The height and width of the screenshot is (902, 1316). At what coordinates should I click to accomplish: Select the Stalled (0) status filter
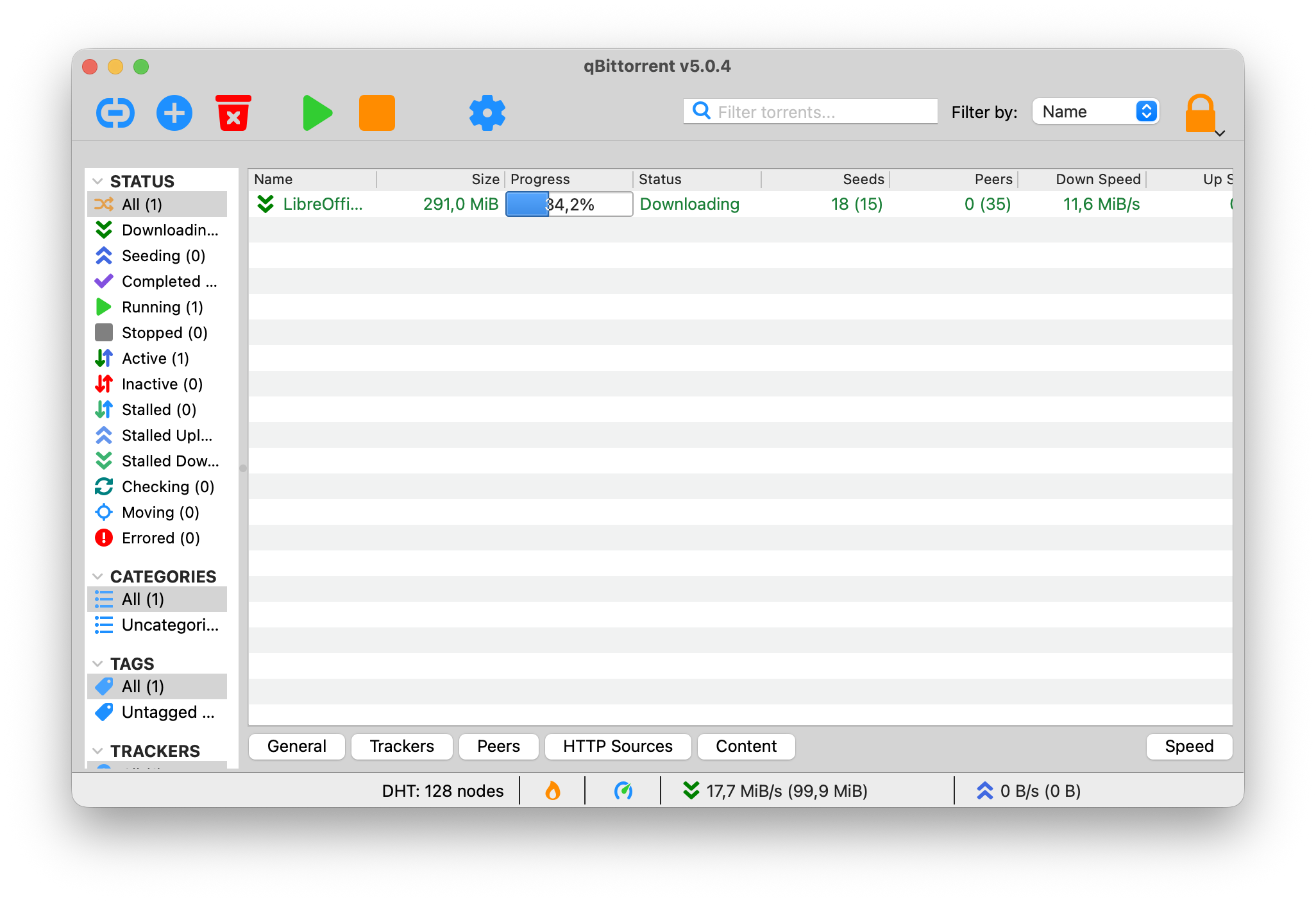pos(157,410)
